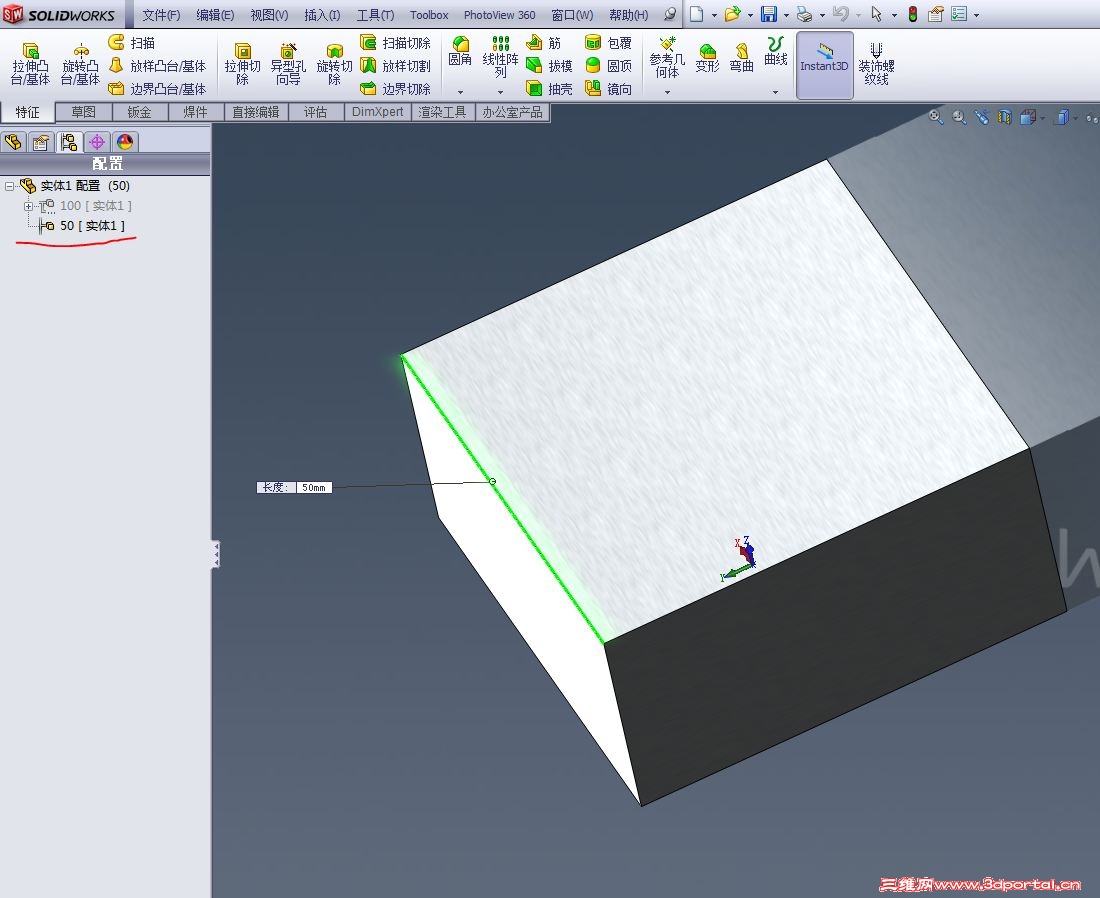Open the PropertyManager panel tab

tap(41, 142)
